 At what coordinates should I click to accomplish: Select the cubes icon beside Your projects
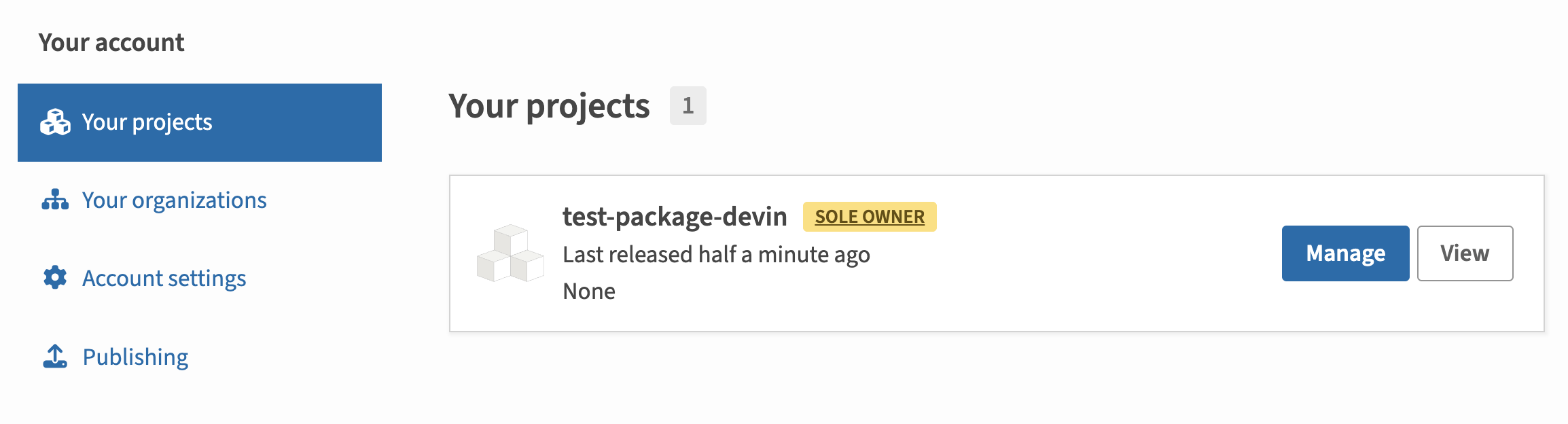[x=55, y=122]
